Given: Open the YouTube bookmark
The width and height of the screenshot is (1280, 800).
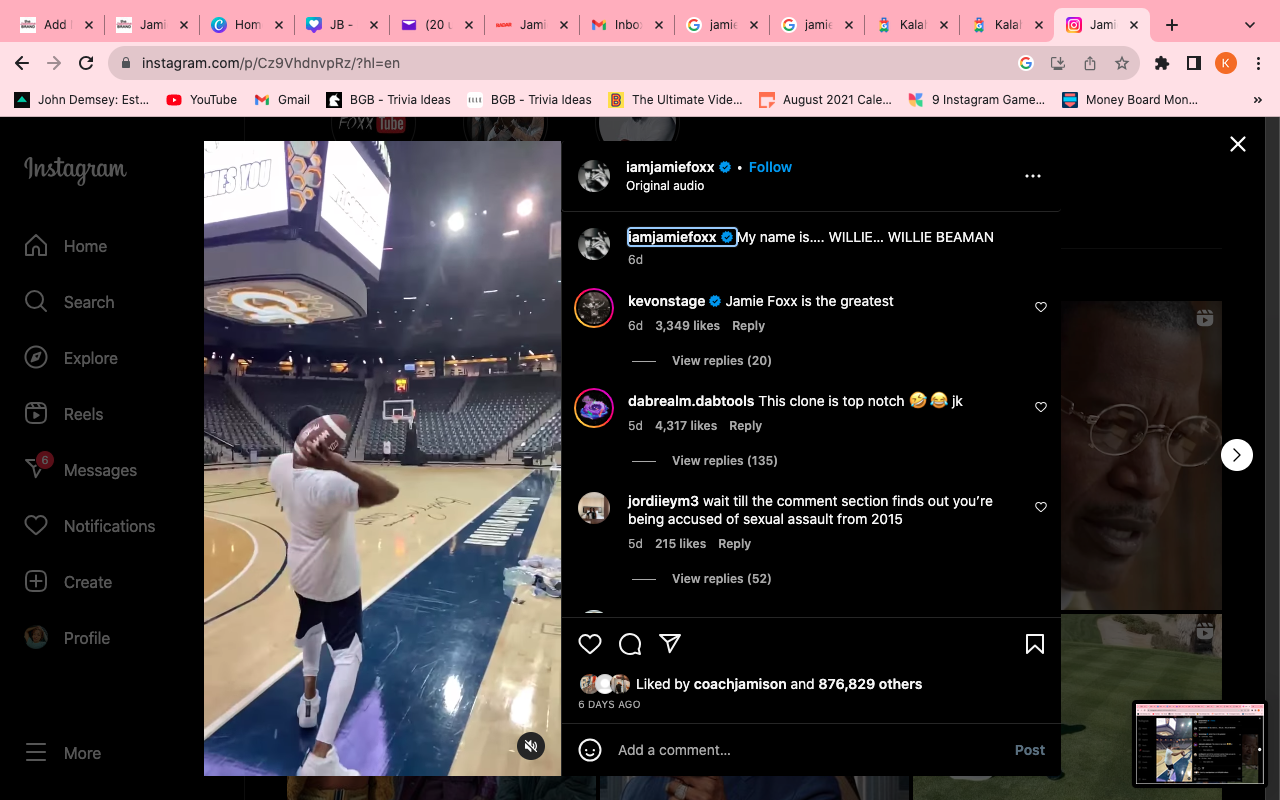Looking at the screenshot, I should point(202,100).
